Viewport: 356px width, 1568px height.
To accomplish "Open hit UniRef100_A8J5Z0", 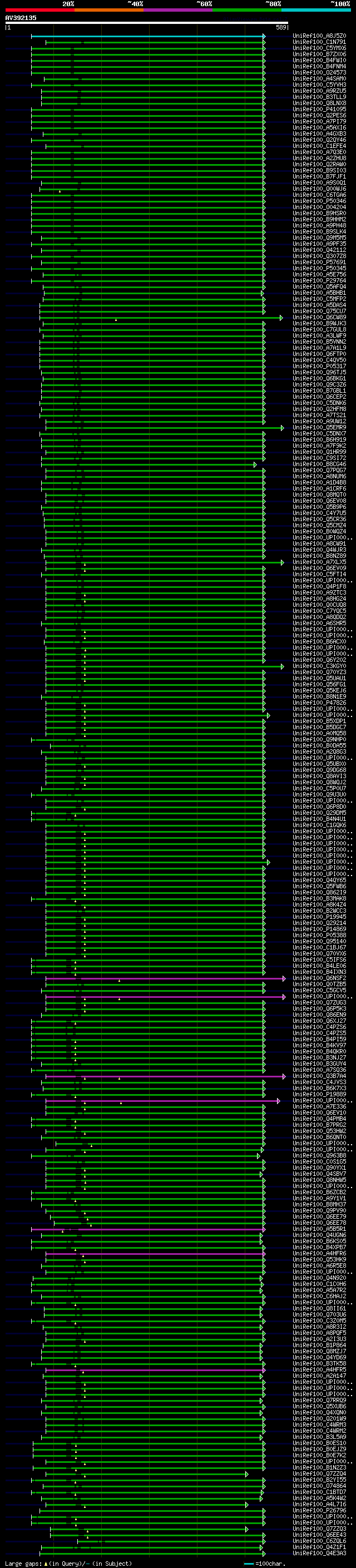I will [319, 36].
